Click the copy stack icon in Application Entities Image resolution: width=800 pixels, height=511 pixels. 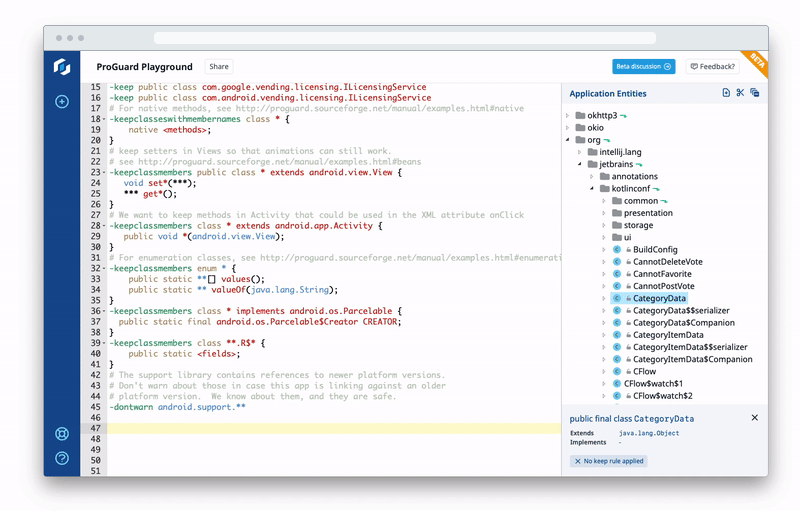coord(755,93)
